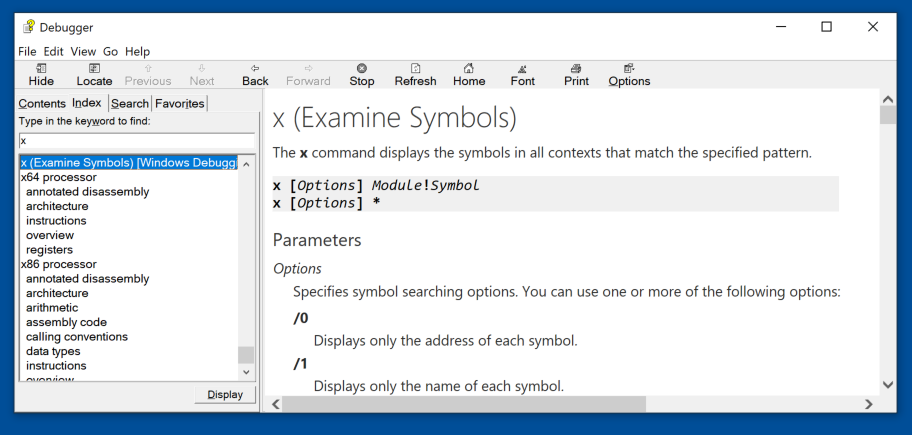Open the Go menu
The width and height of the screenshot is (912, 435).
110,51
